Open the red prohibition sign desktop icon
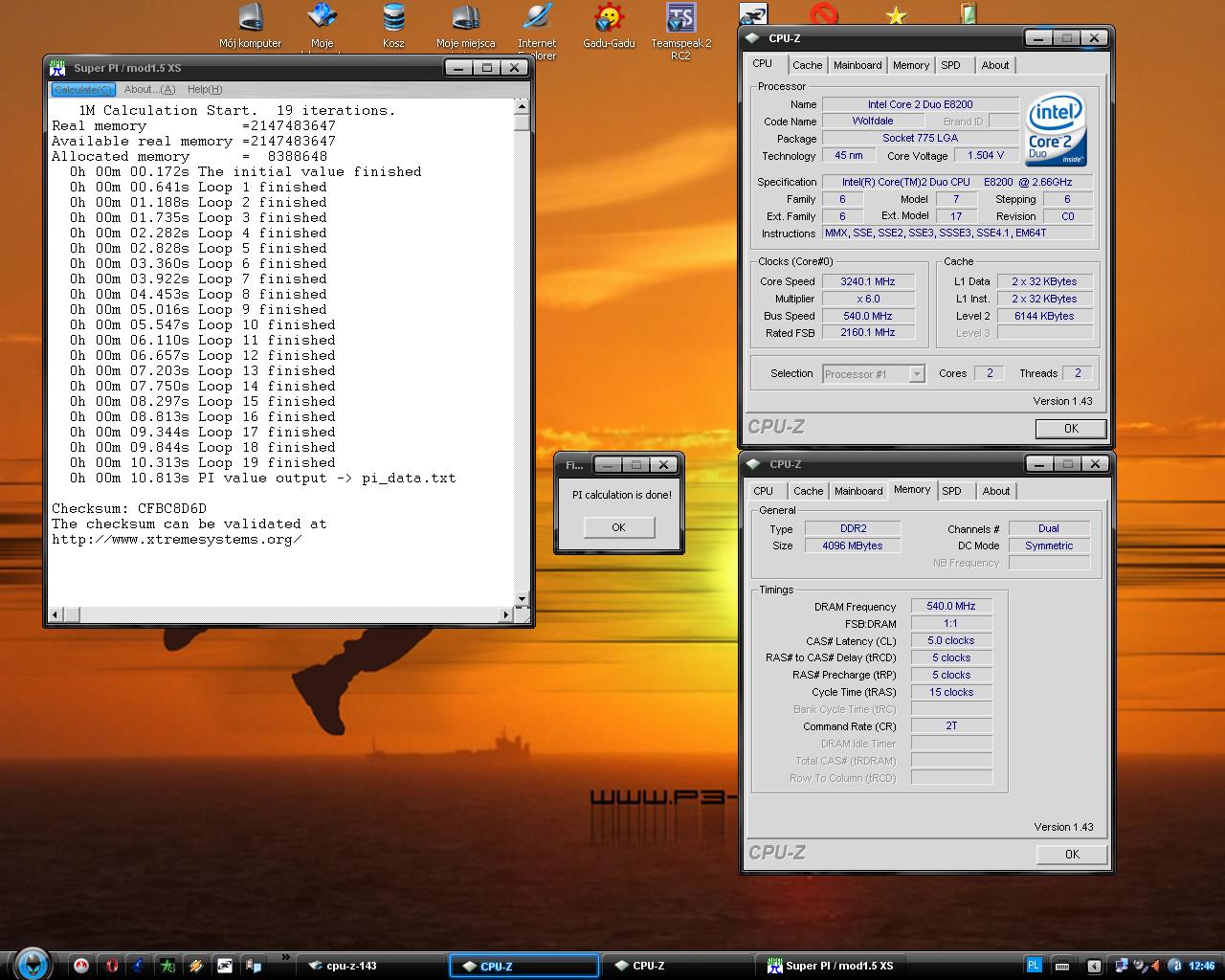Viewport: 1225px width, 980px height. [x=824, y=14]
